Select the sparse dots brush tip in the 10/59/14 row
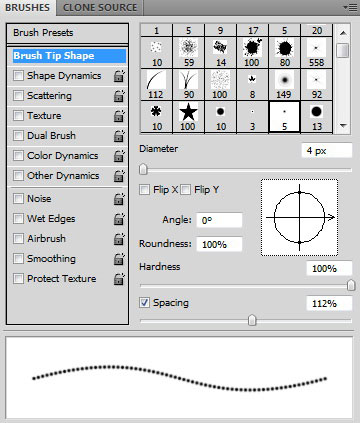The width and height of the screenshot is (360, 423). [x=156, y=53]
